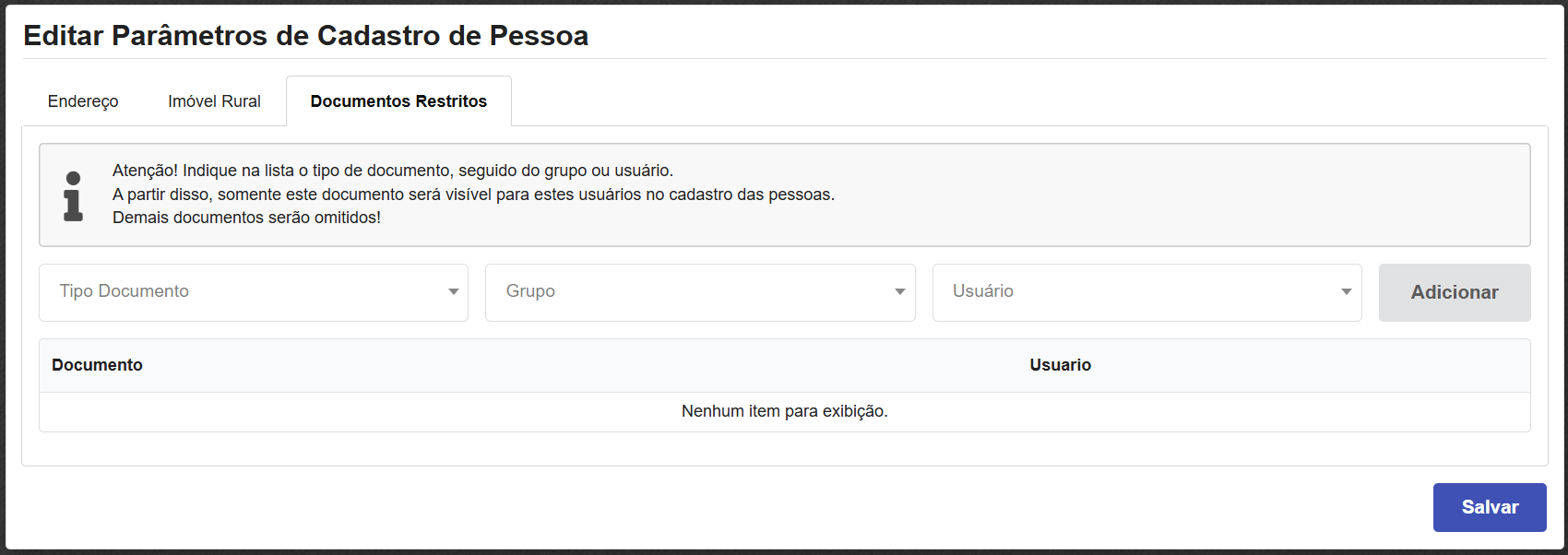
Task: Click the Adicionar button
Action: pos(1455,292)
